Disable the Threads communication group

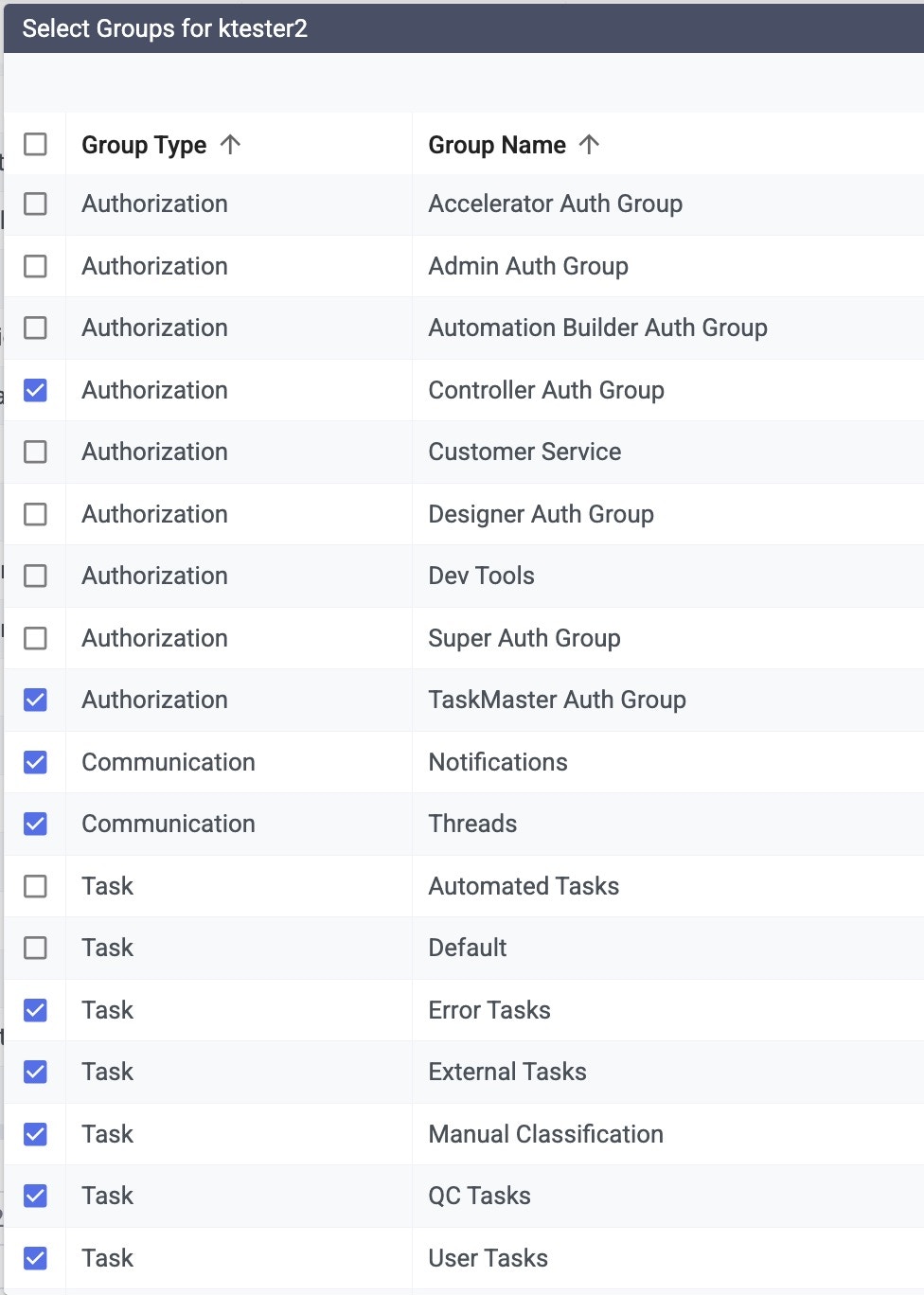tap(35, 824)
